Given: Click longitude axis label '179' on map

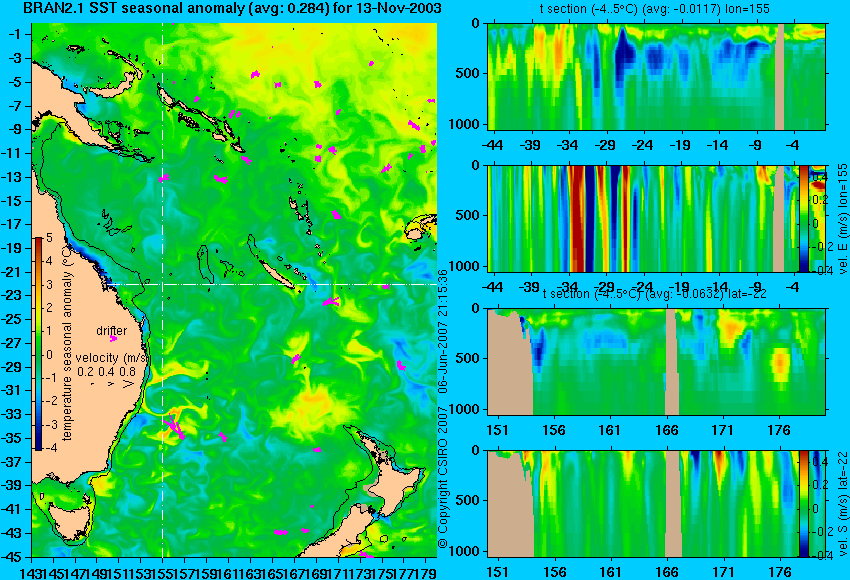Looking at the screenshot, I should click(426, 572).
